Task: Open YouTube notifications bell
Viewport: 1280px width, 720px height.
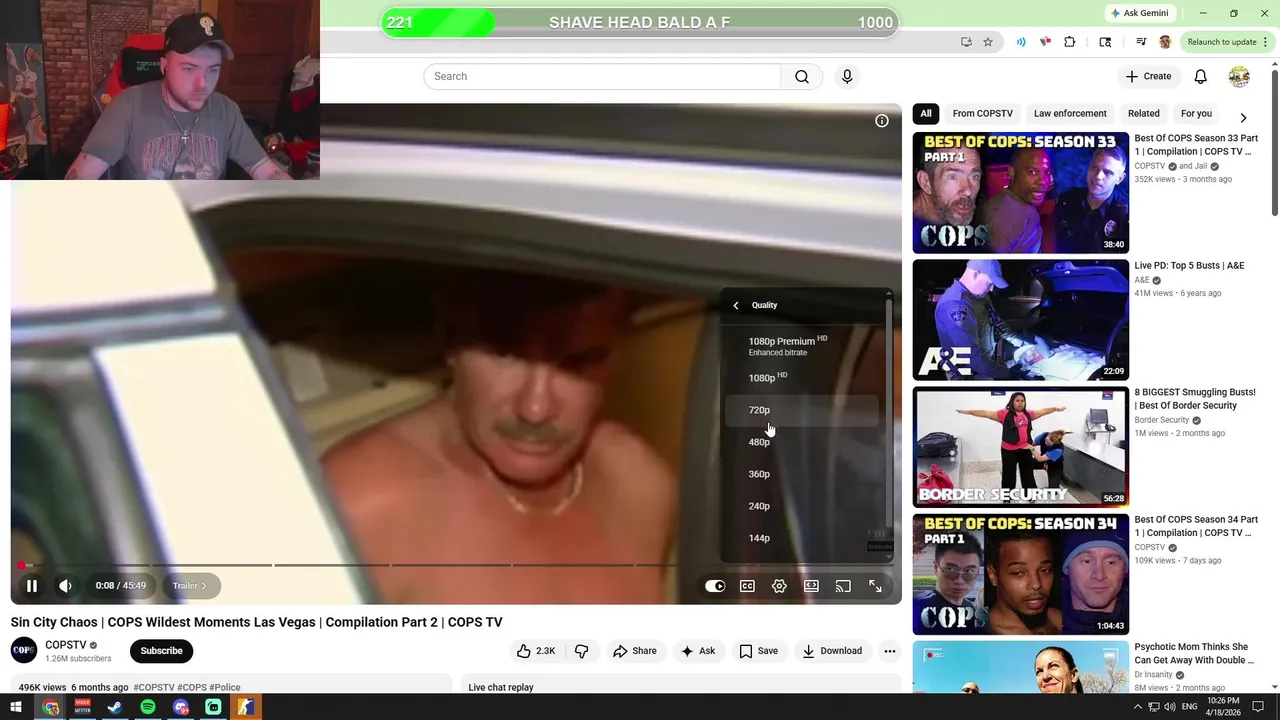Action: coord(1201,76)
